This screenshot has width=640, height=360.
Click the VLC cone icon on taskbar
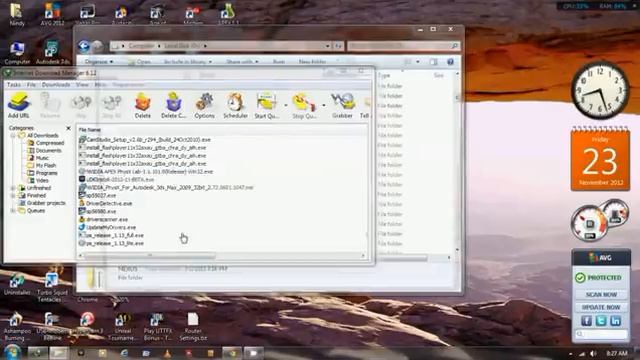pos(167,353)
